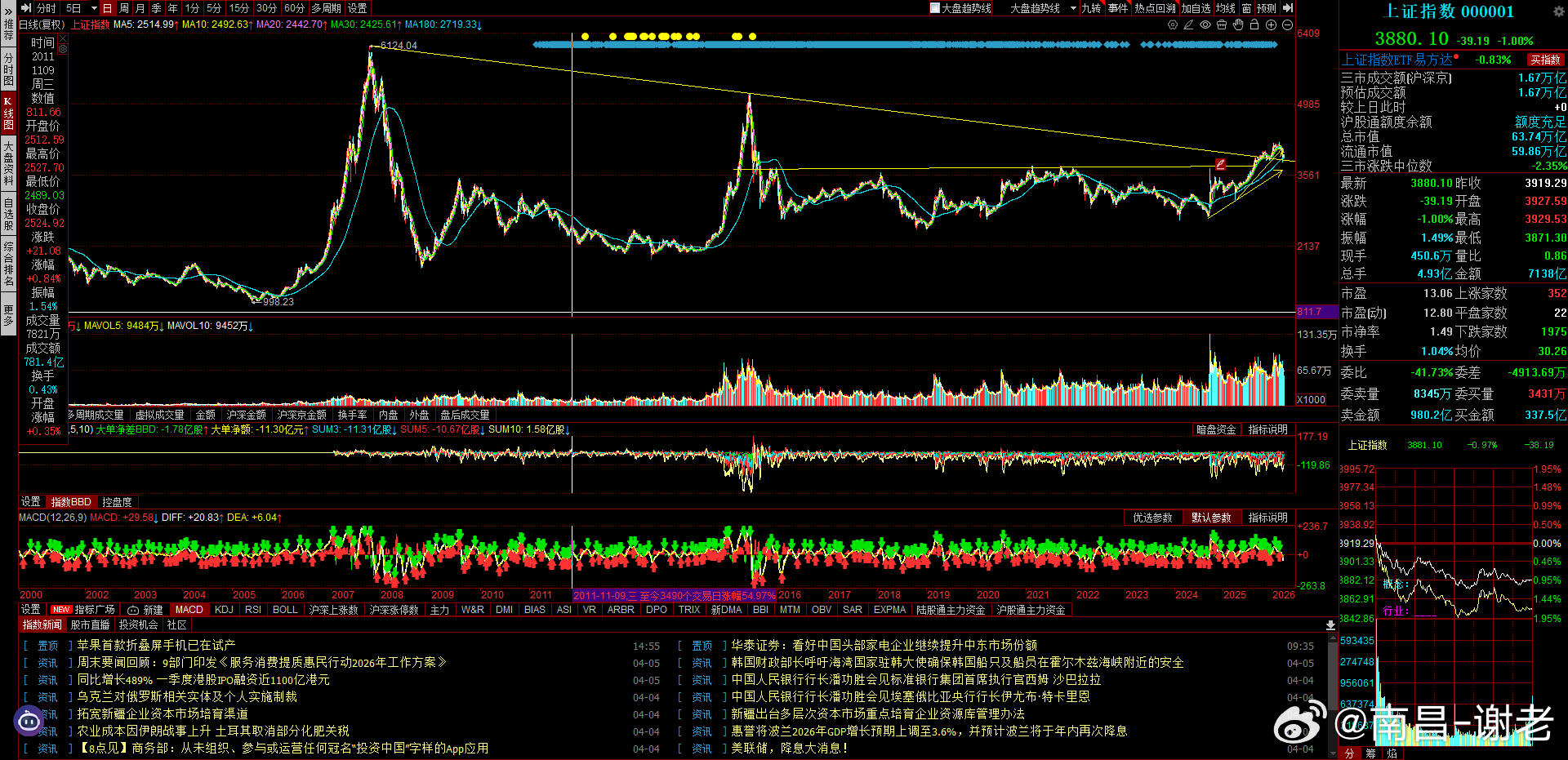Viewport: 1568px width, 760px height.
Task: Open the 多周期 multi-period view
Action: click(x=326, y=8)
